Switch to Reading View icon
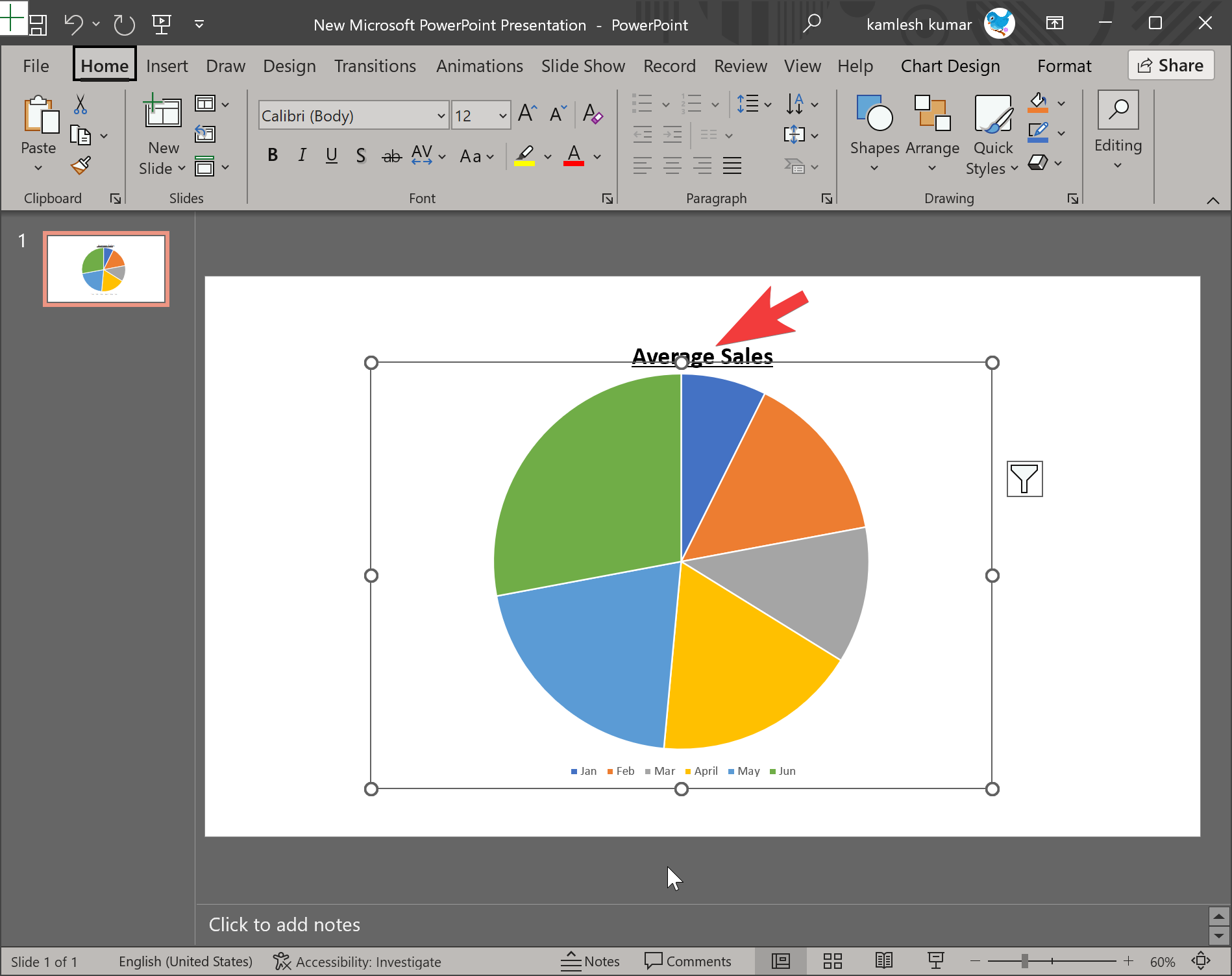 click(x=883, y=961)
